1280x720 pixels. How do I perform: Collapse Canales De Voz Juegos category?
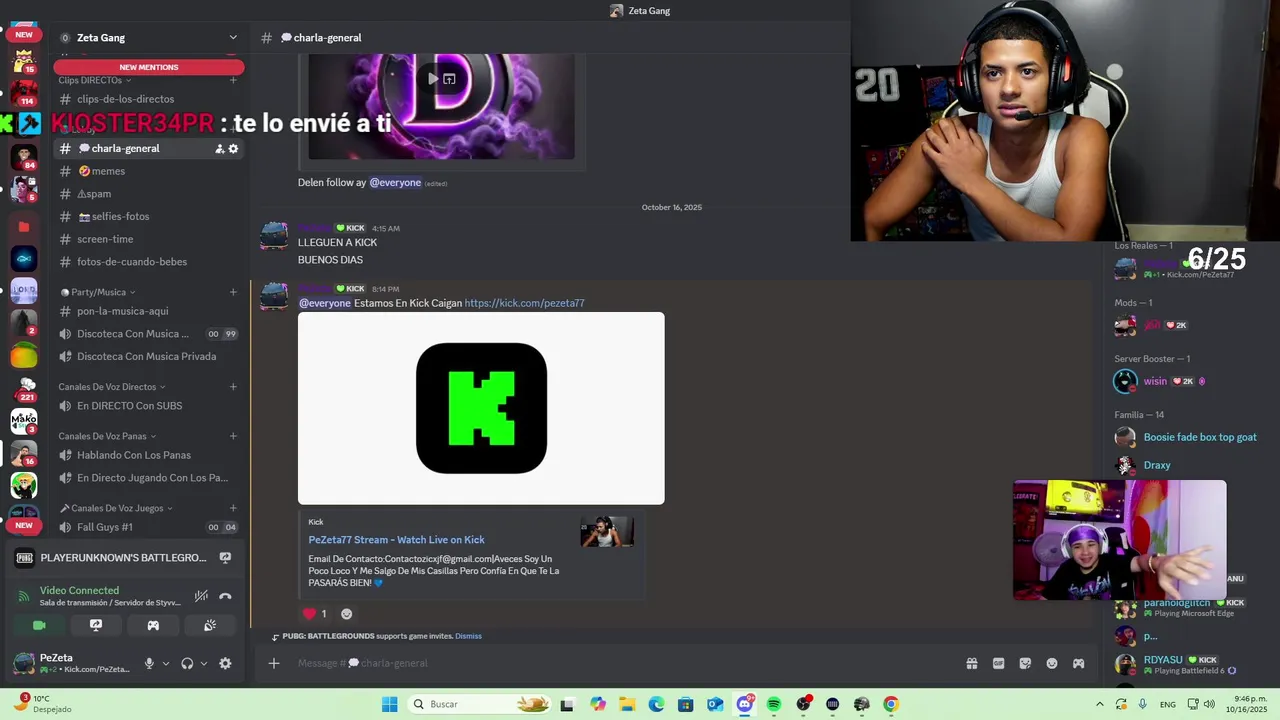point(116,508)
